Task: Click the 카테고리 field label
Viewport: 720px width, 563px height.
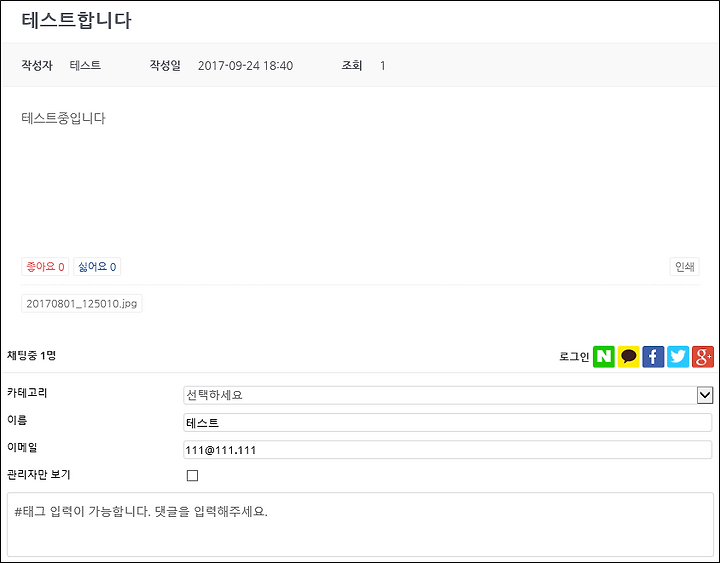Action: [27, 393]
